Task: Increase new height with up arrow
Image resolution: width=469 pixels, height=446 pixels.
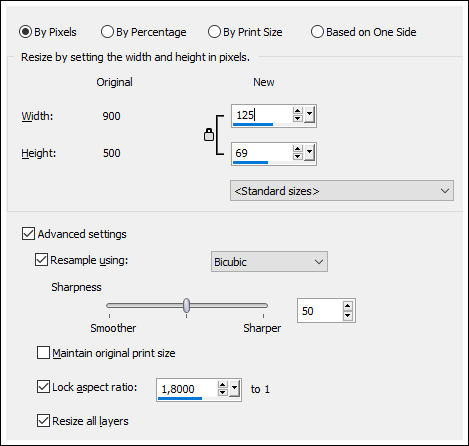Action: point(297,149)
